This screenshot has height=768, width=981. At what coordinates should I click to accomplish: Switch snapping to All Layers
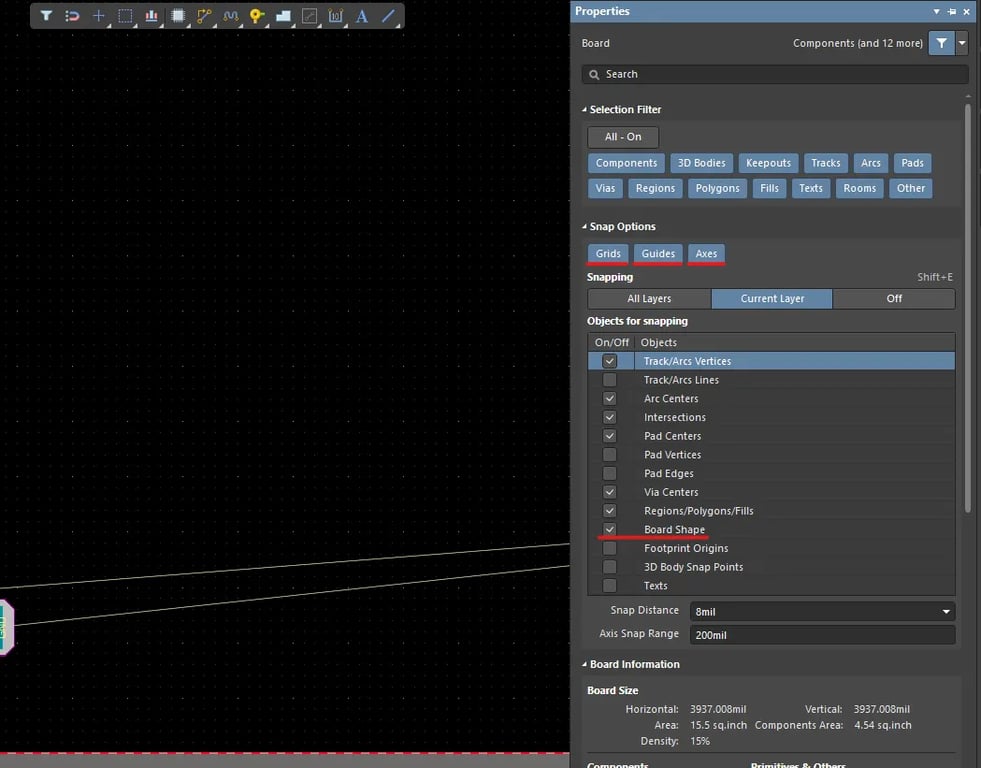point(649,299)
